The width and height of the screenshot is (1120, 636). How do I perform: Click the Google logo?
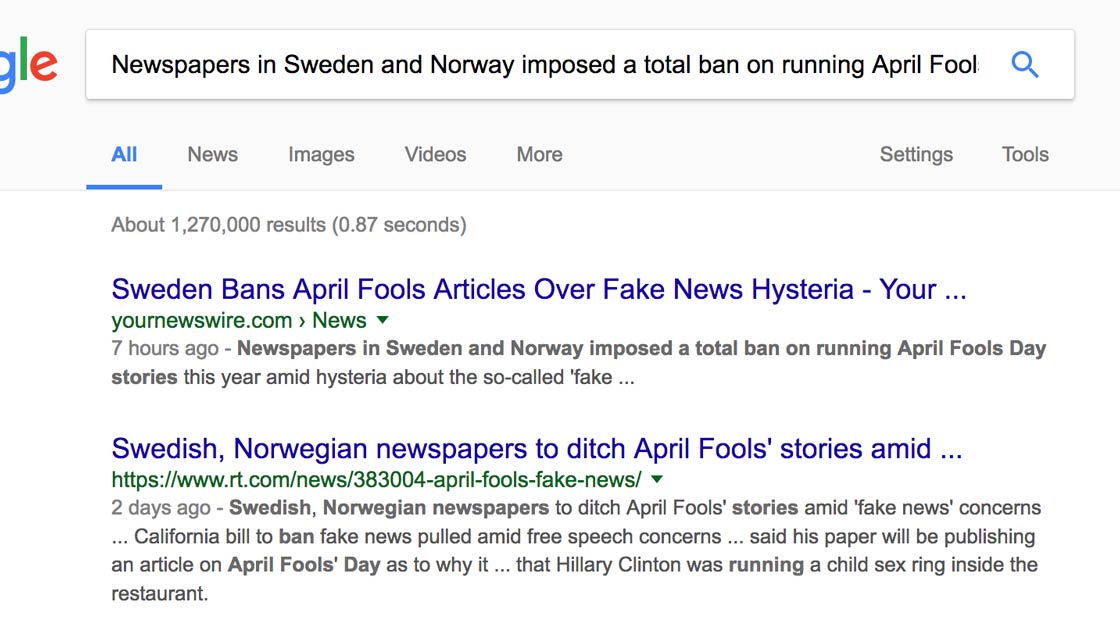[x=27, y=64]
